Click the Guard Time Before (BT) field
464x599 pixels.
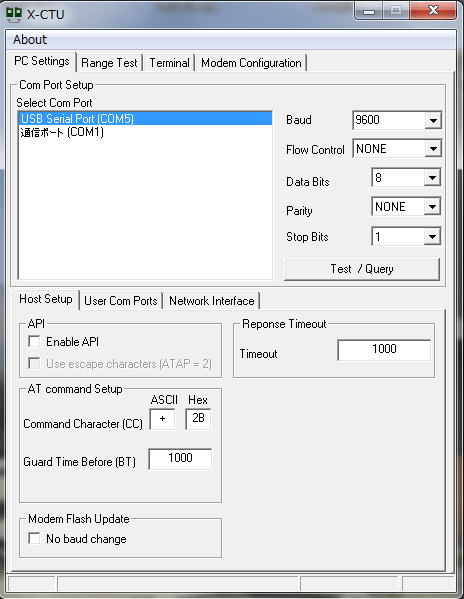click(180, 458)
